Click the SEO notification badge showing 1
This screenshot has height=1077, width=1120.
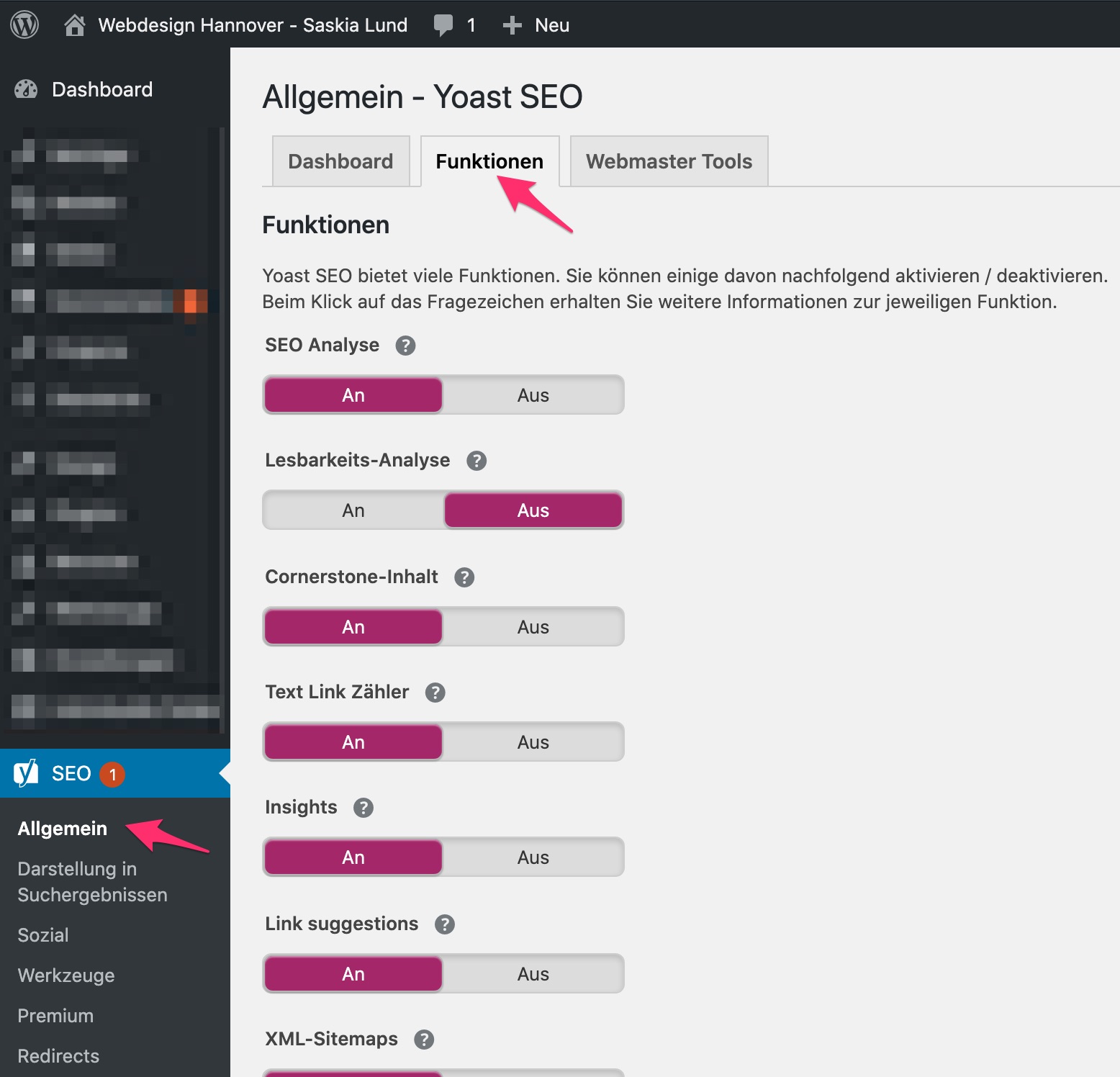click(x=112, y=774)
